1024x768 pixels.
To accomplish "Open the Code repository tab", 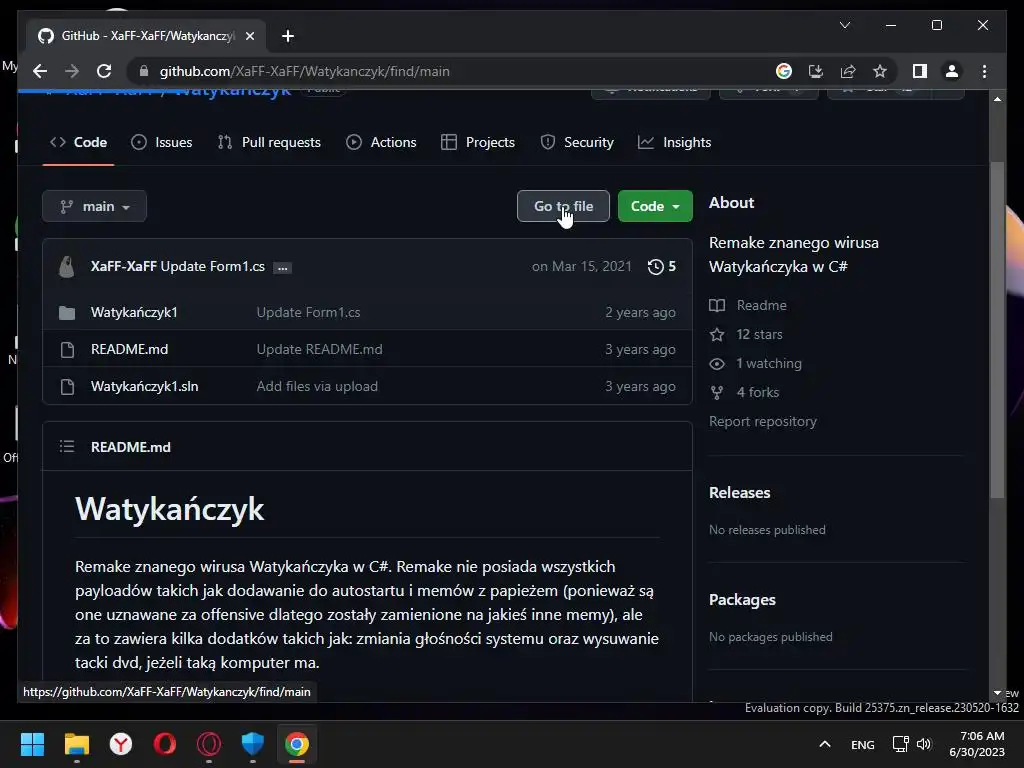I will pos(78,142).
